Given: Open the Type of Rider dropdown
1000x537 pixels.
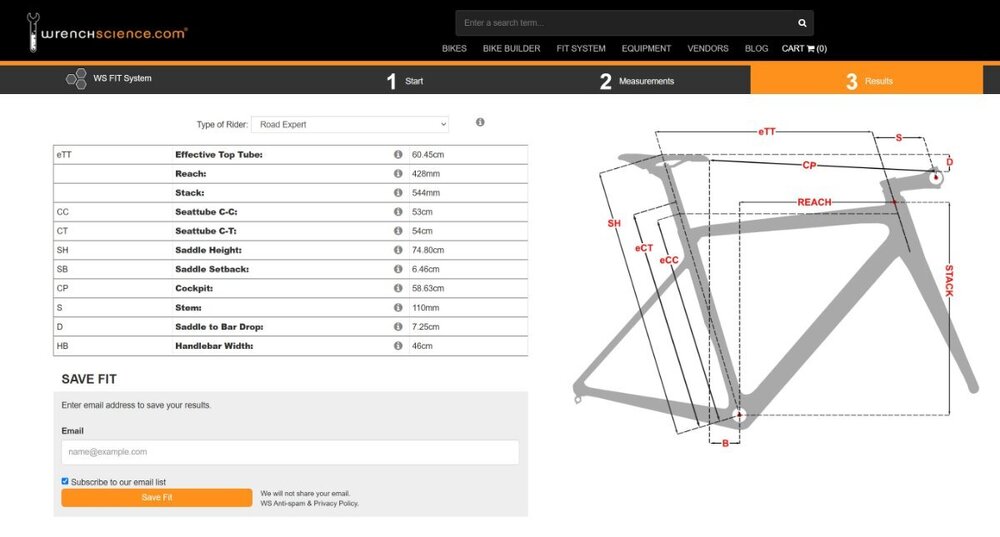Looking at the screenshot, I should point(349,124).
